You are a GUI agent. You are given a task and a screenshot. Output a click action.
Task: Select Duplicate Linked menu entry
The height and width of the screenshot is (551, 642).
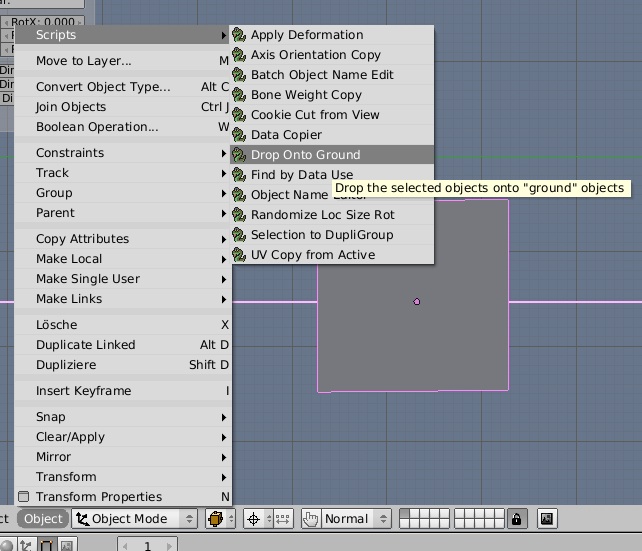point(123,345)
